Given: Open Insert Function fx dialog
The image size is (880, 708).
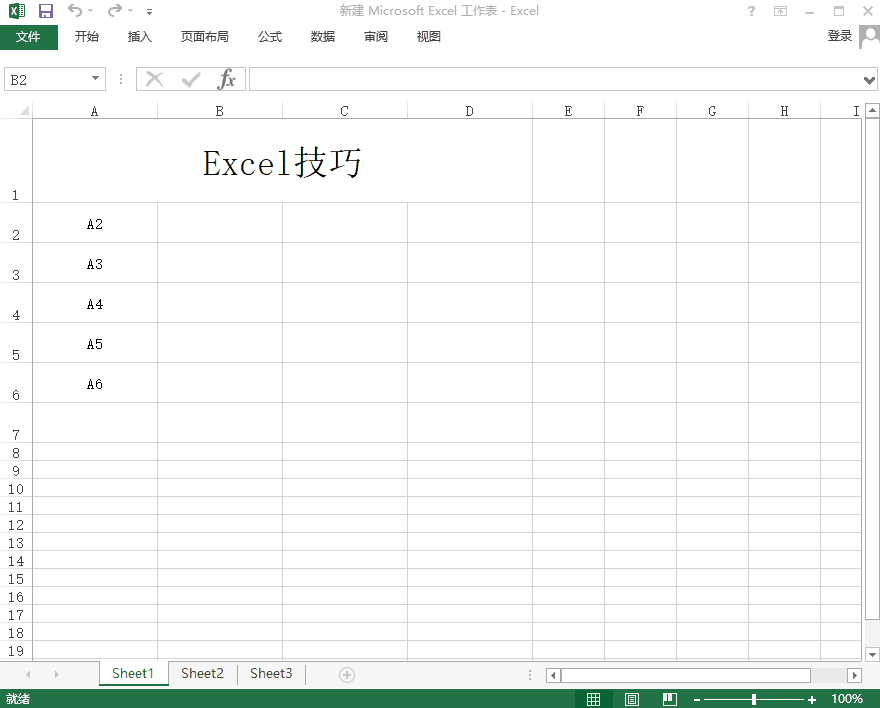Looking at the screenshot, I should (x=227, y=80).
